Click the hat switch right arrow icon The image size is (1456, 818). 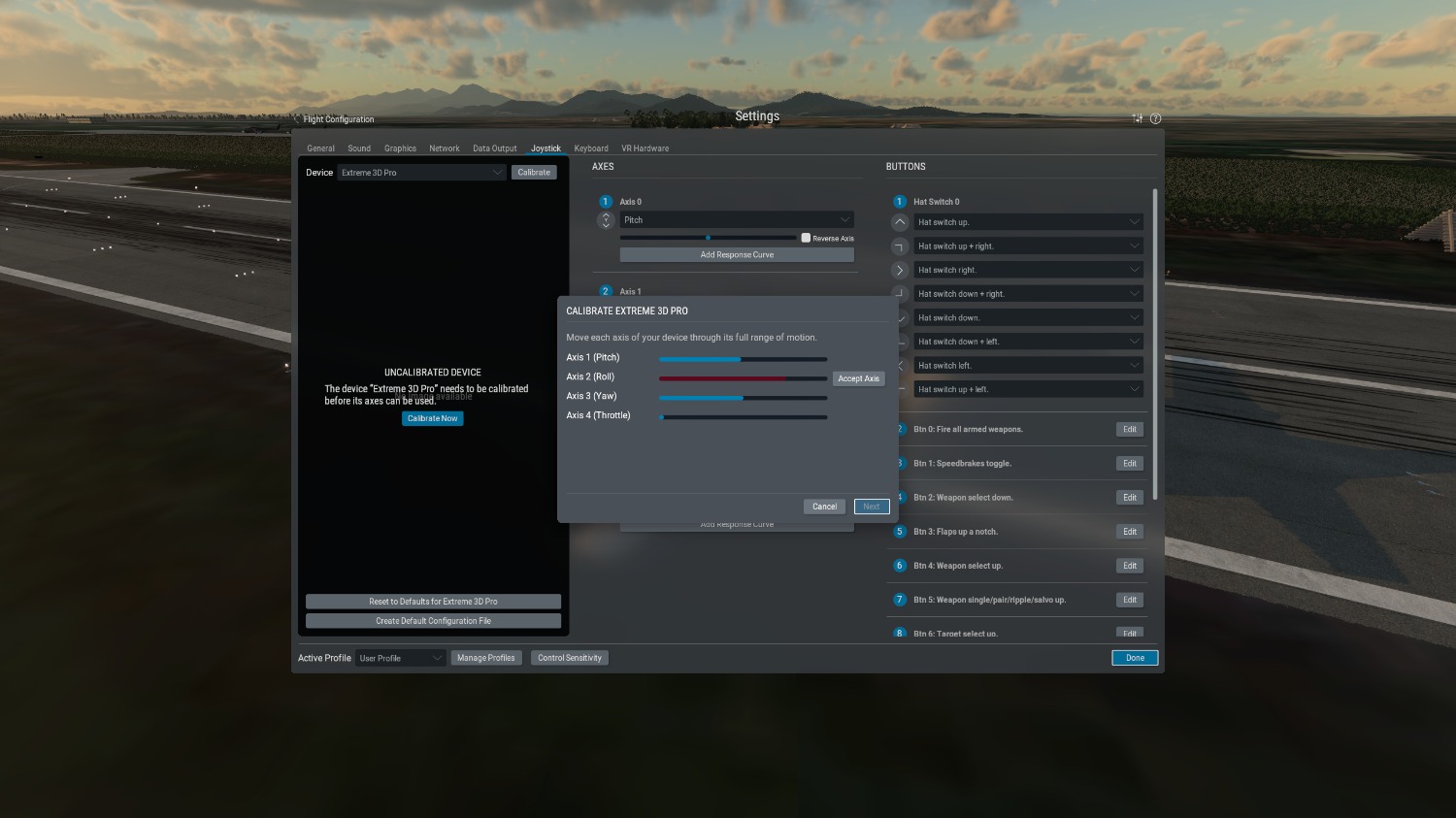tap(900, 270)
